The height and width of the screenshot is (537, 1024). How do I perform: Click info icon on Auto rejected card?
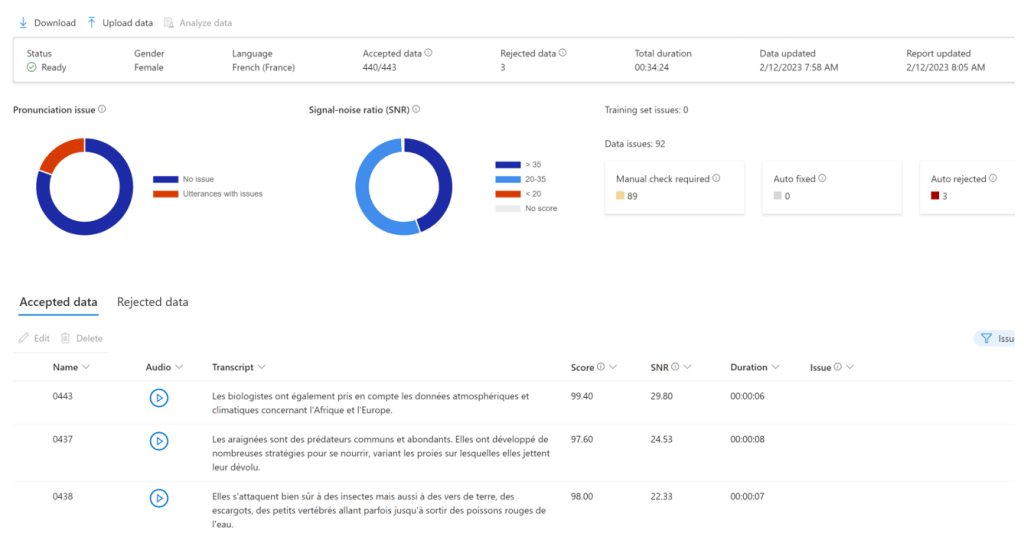[993, 179]
